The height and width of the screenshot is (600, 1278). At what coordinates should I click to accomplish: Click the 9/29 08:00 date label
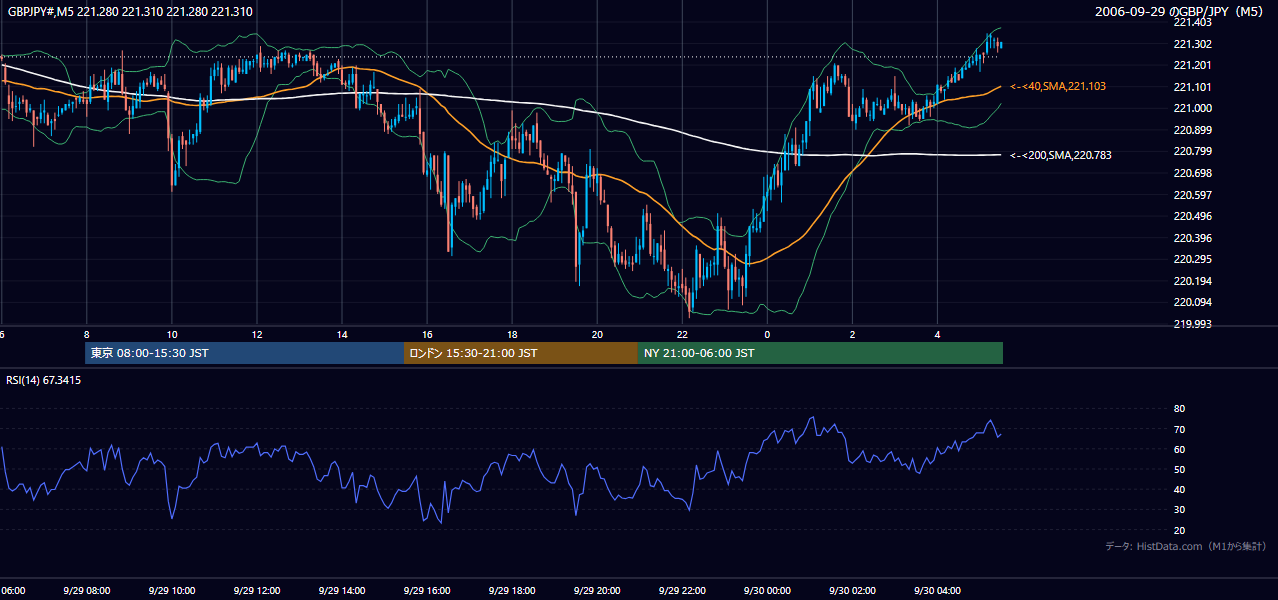point(87,591)
